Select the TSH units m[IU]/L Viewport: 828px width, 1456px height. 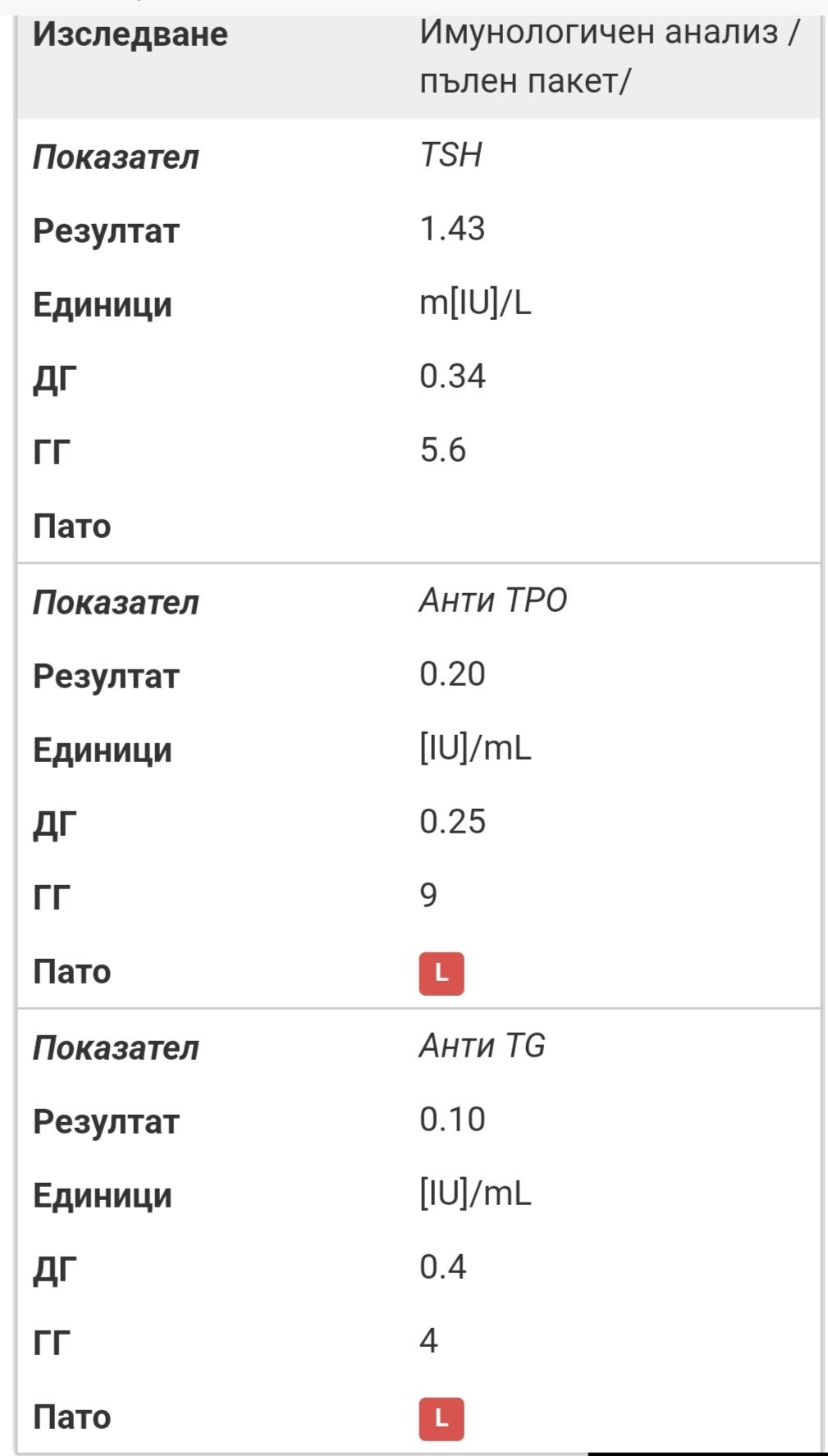tap(475, 304)
